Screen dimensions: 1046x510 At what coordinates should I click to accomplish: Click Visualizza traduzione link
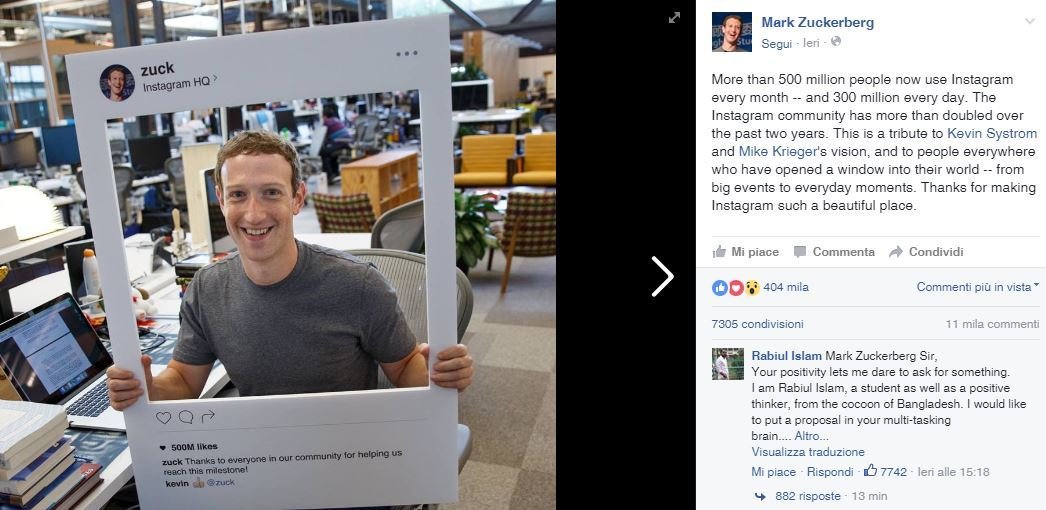click(808, 452)
